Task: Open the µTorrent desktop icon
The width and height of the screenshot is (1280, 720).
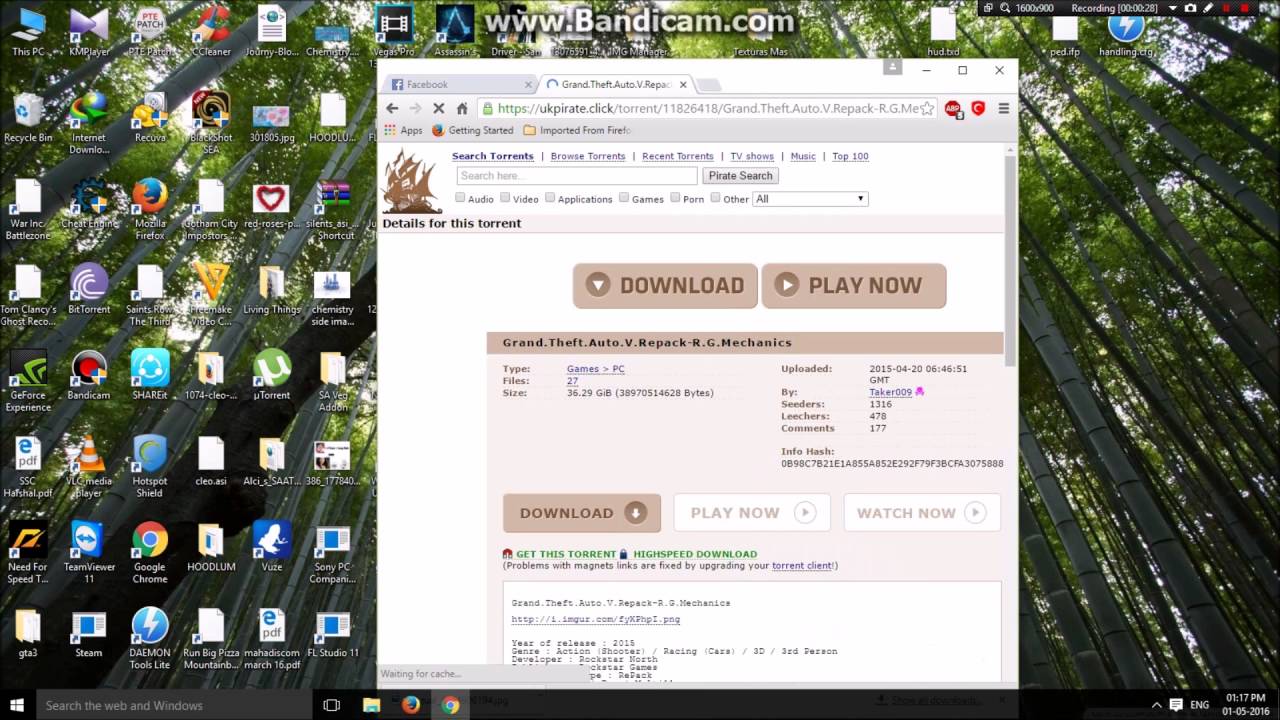Action: tap(271, 375)
